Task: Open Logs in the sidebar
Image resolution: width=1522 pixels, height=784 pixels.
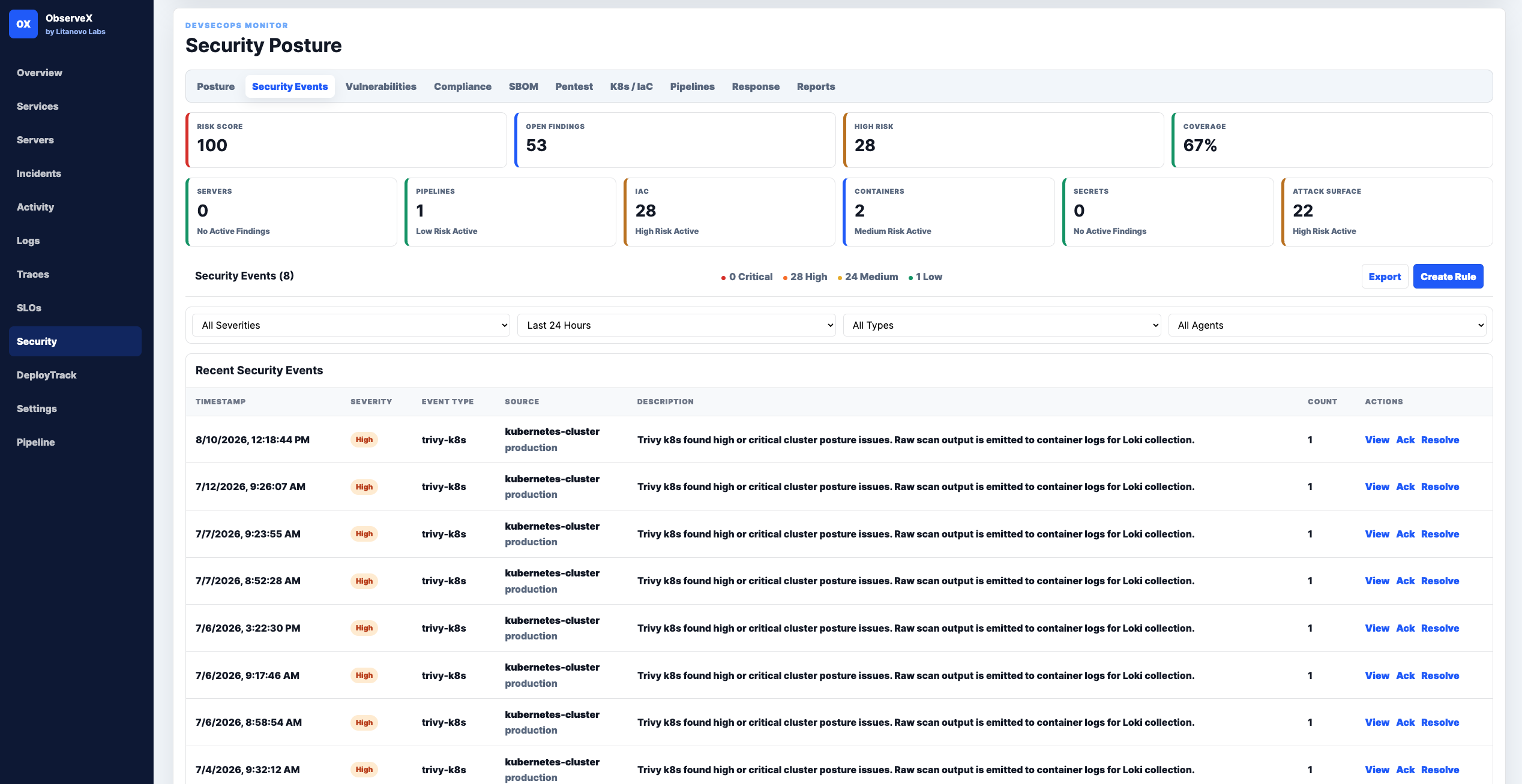Action: [x=75, y=241]
